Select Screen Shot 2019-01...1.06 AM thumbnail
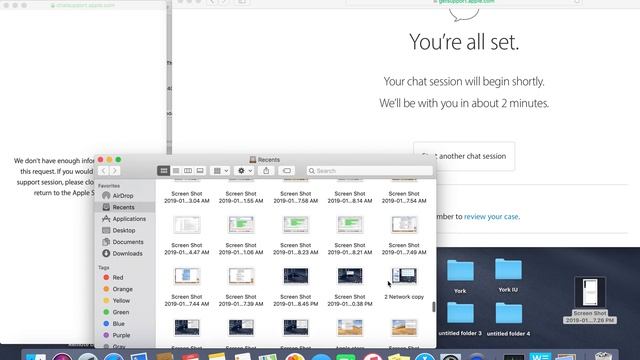The image size is (640, 360). [x=241, y=225]
